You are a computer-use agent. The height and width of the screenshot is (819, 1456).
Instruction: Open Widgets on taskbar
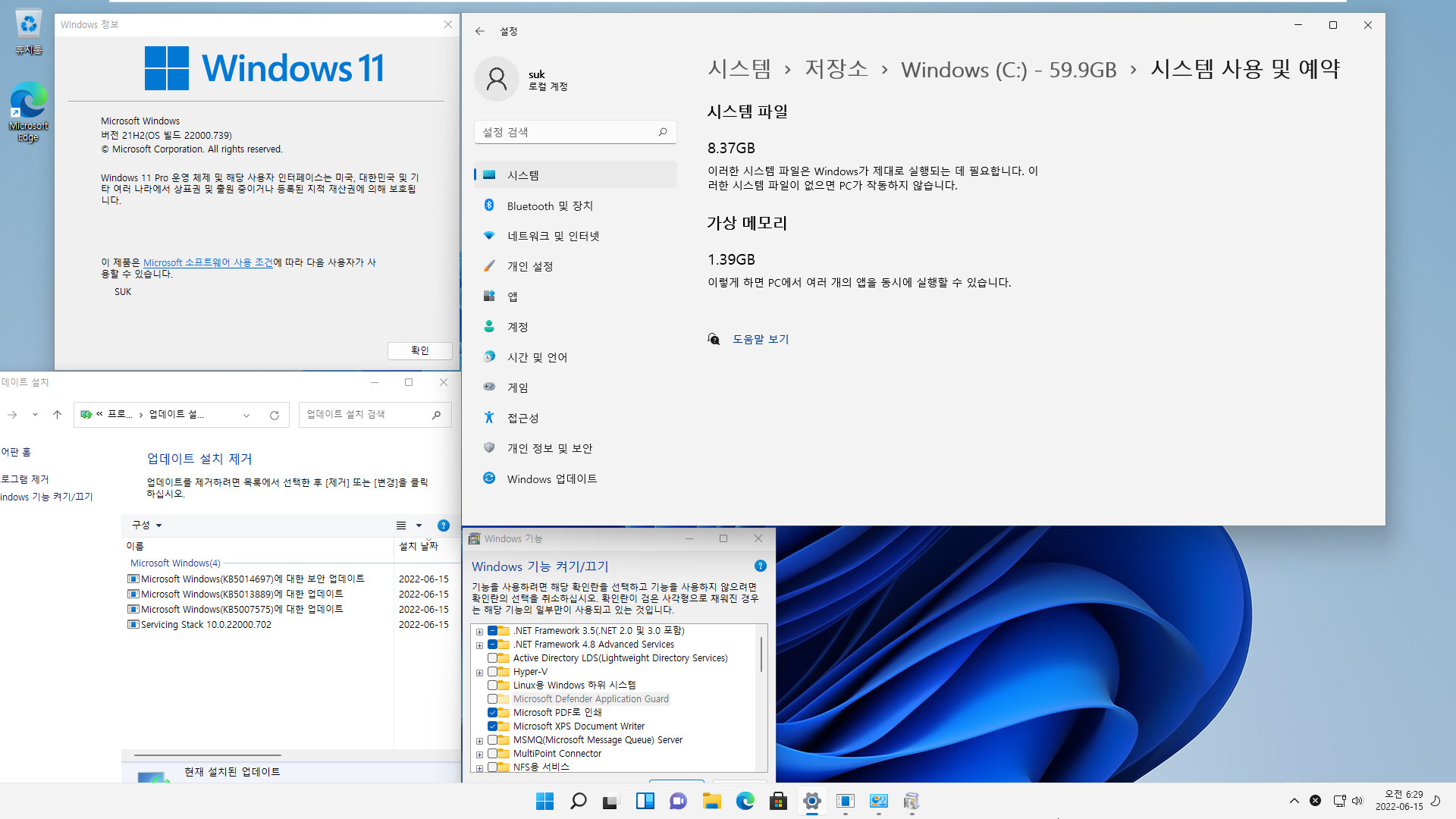pos(645,801)
